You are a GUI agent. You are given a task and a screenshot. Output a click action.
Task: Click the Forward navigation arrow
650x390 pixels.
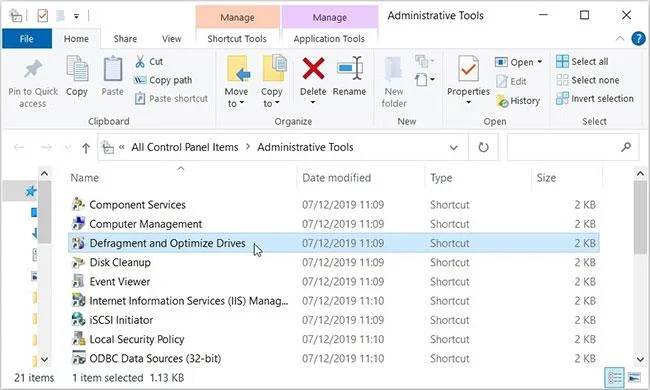(x=46, y=147)
